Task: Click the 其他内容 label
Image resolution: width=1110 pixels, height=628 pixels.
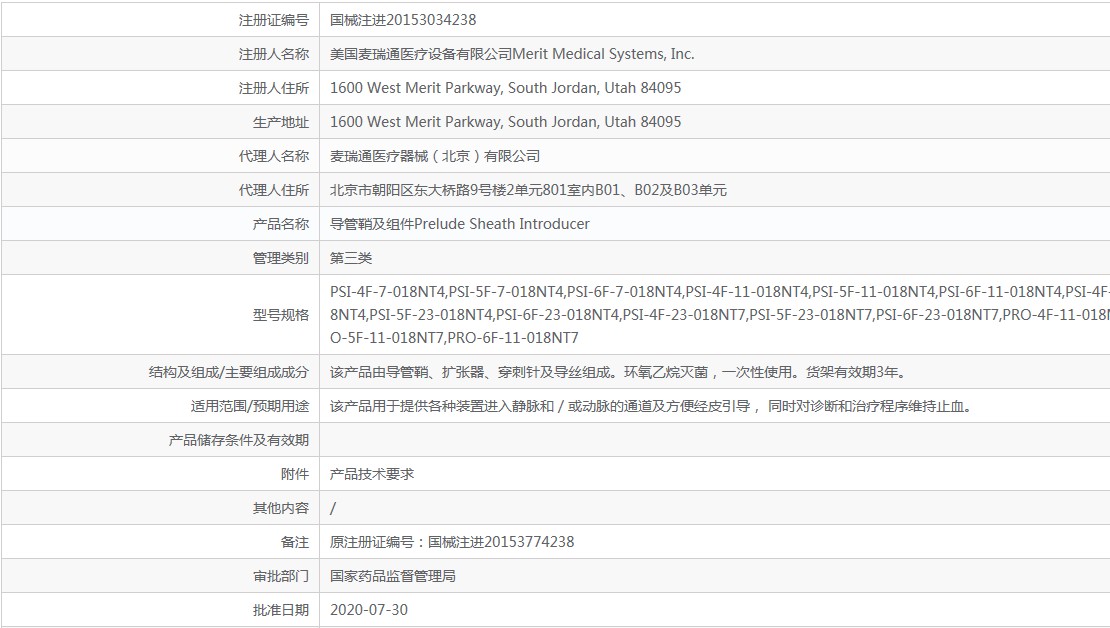Action: pyautogui.click(x=281, y=508)
